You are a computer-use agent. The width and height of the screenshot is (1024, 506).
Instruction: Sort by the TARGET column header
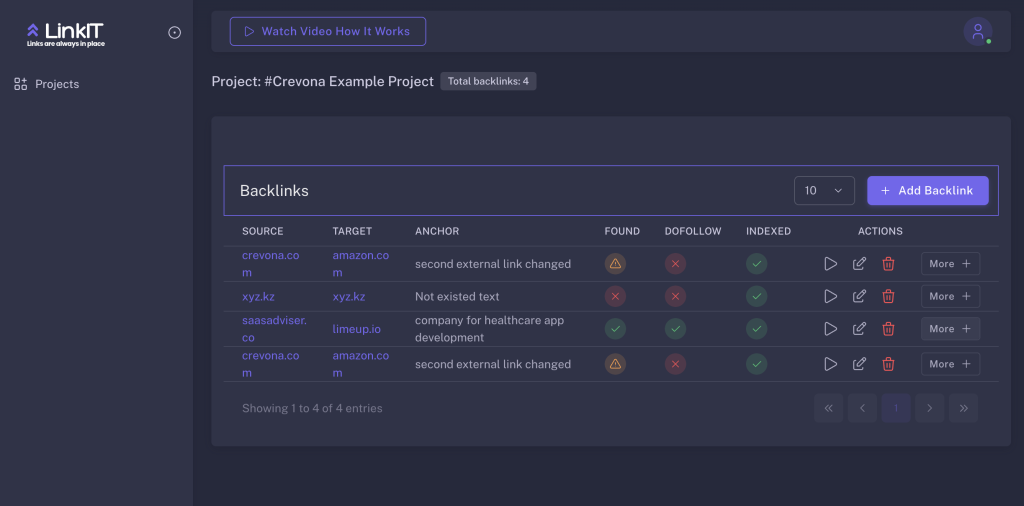tap(352, 231)
